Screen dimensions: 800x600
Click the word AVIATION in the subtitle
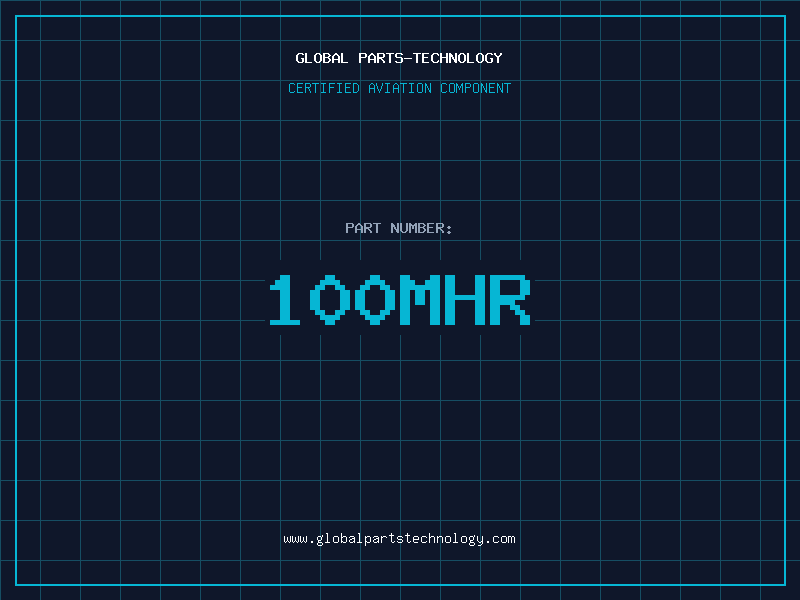click(x=399, y=88)
